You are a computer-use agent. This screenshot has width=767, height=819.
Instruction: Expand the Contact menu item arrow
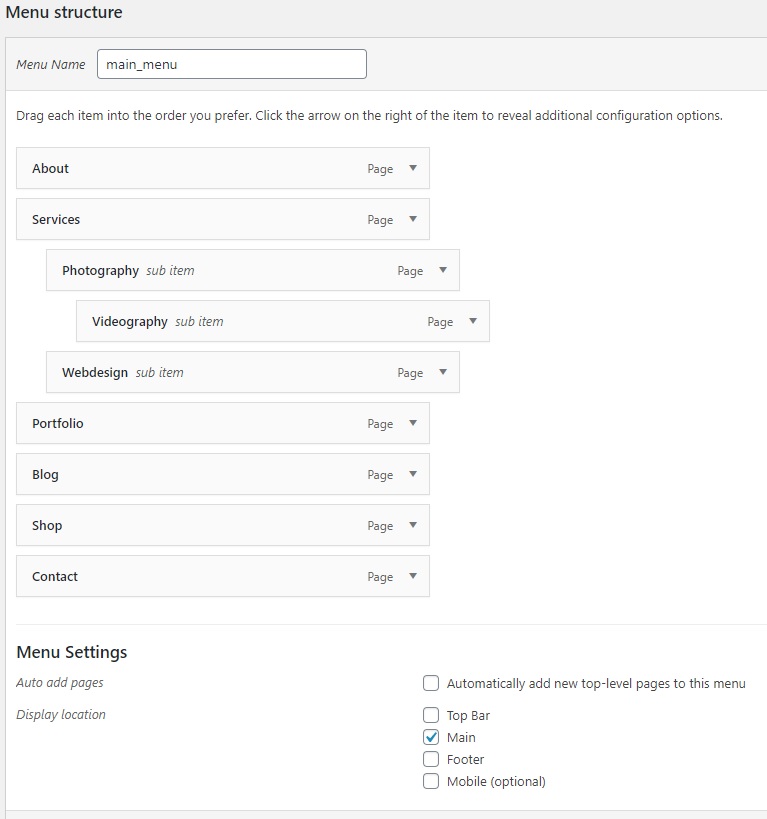pyautogui.click(x=413, y=576)
